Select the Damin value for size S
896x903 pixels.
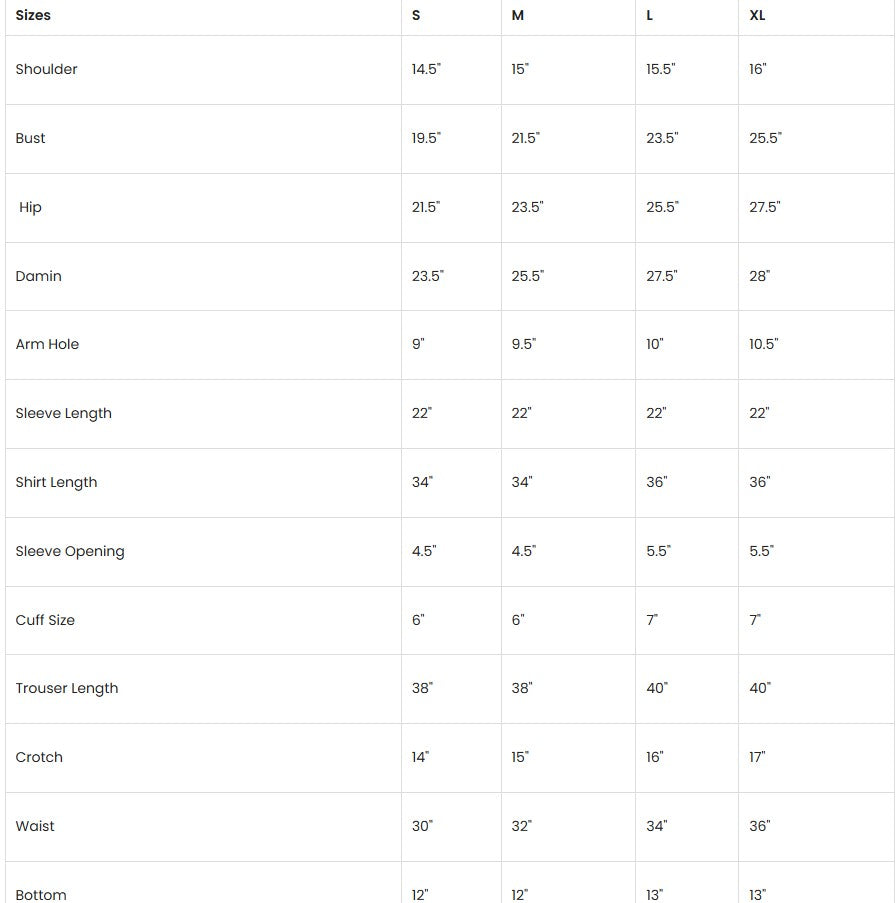428,276
